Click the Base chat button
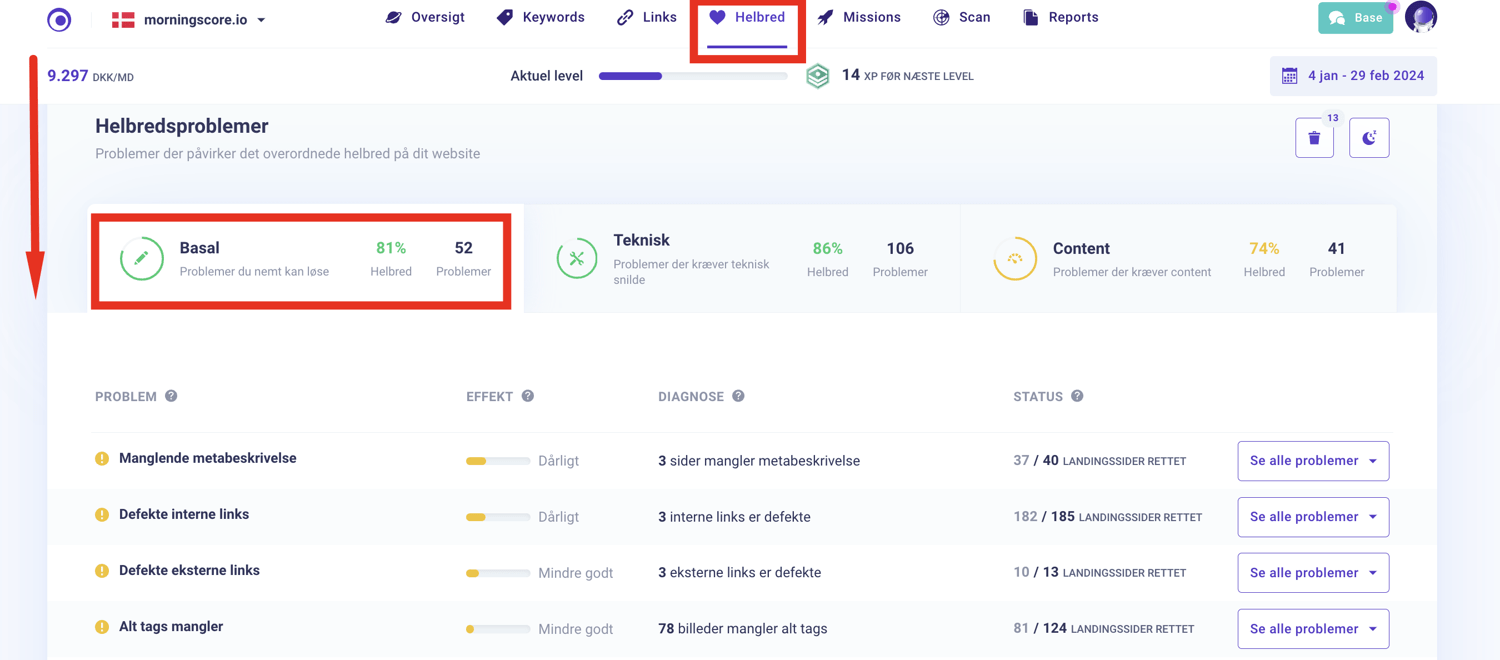This screenshot has width=1500, height=660. [x=1355, y=18]
